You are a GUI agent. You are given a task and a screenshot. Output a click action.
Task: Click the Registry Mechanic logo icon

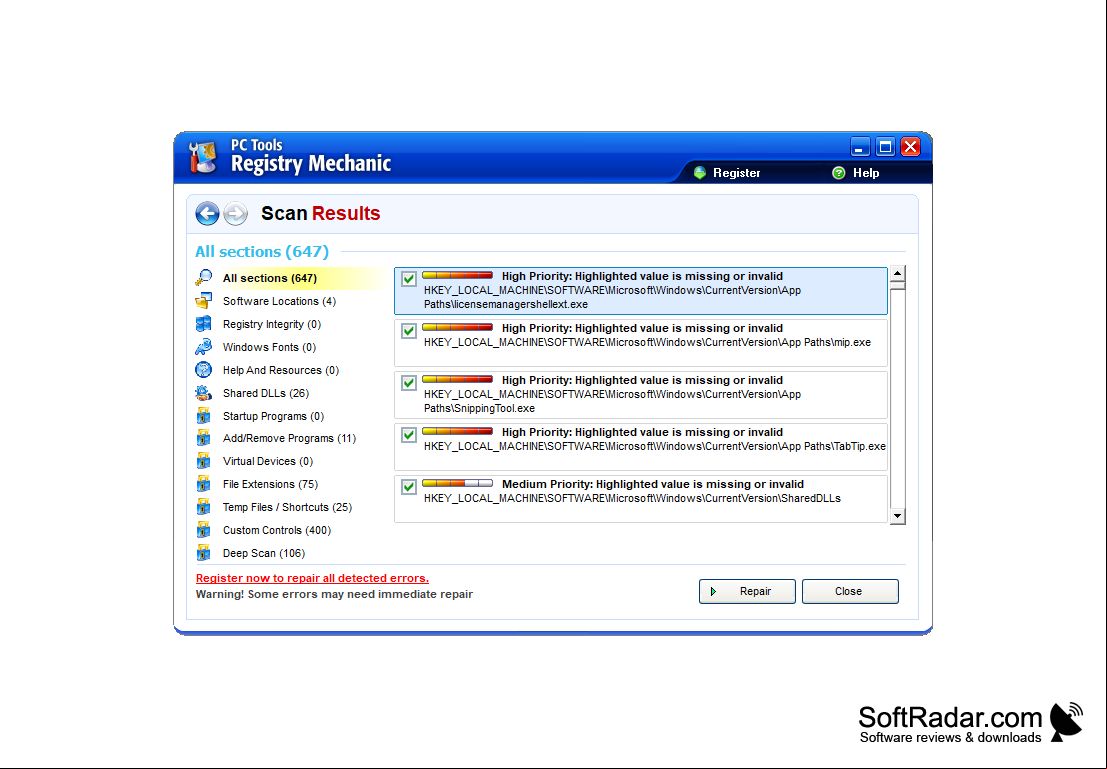pos(203,157)
